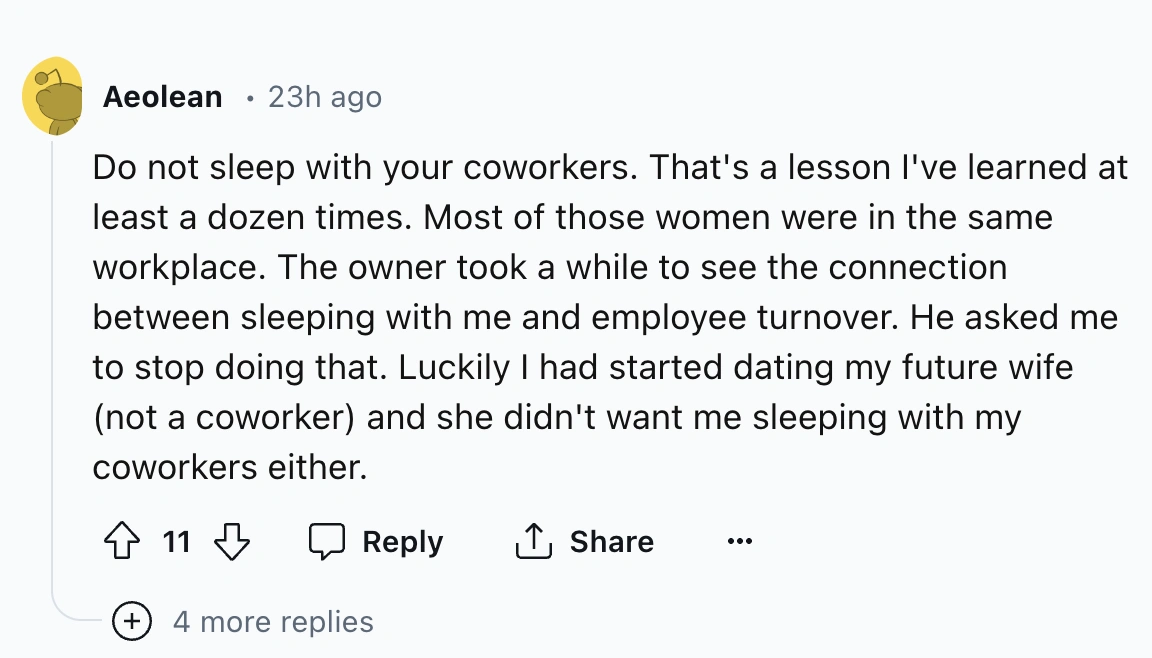
Task: Click the vote count showing 11
Action: [177, 541]
